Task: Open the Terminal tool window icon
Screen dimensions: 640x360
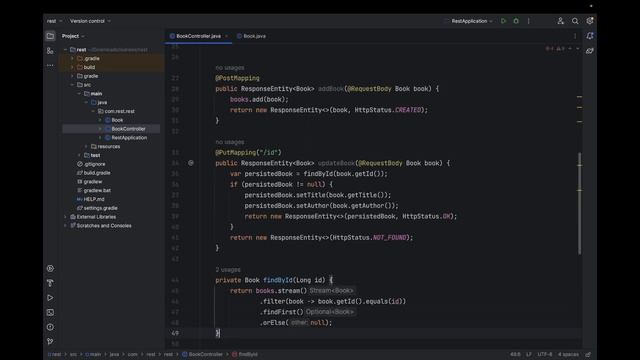Action: point(50,312)
